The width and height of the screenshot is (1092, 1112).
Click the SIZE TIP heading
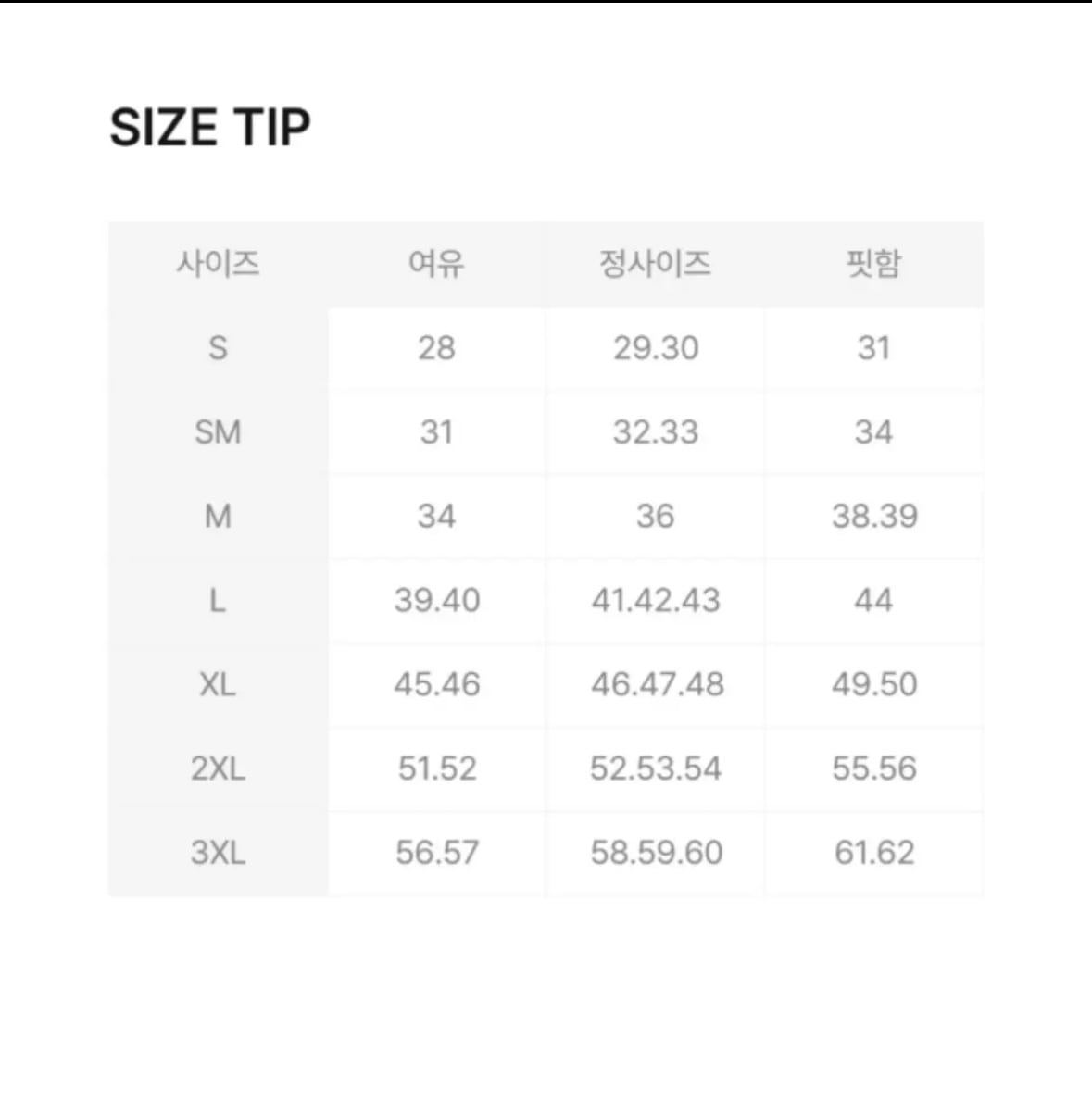pos(210,128)
